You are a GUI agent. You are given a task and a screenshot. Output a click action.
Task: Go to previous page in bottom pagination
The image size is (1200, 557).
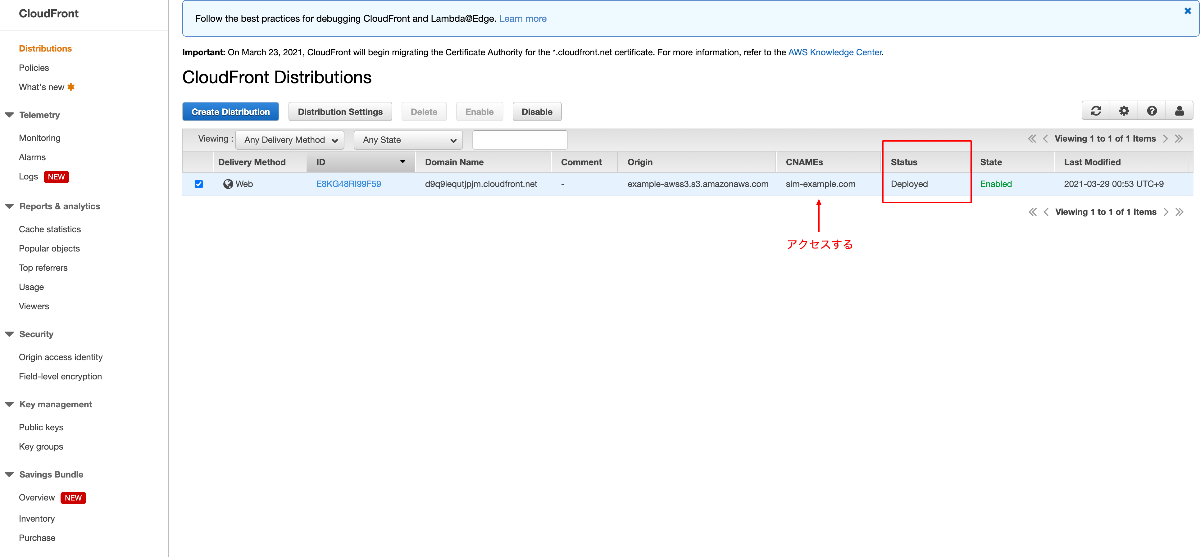tap(1046, 212)
